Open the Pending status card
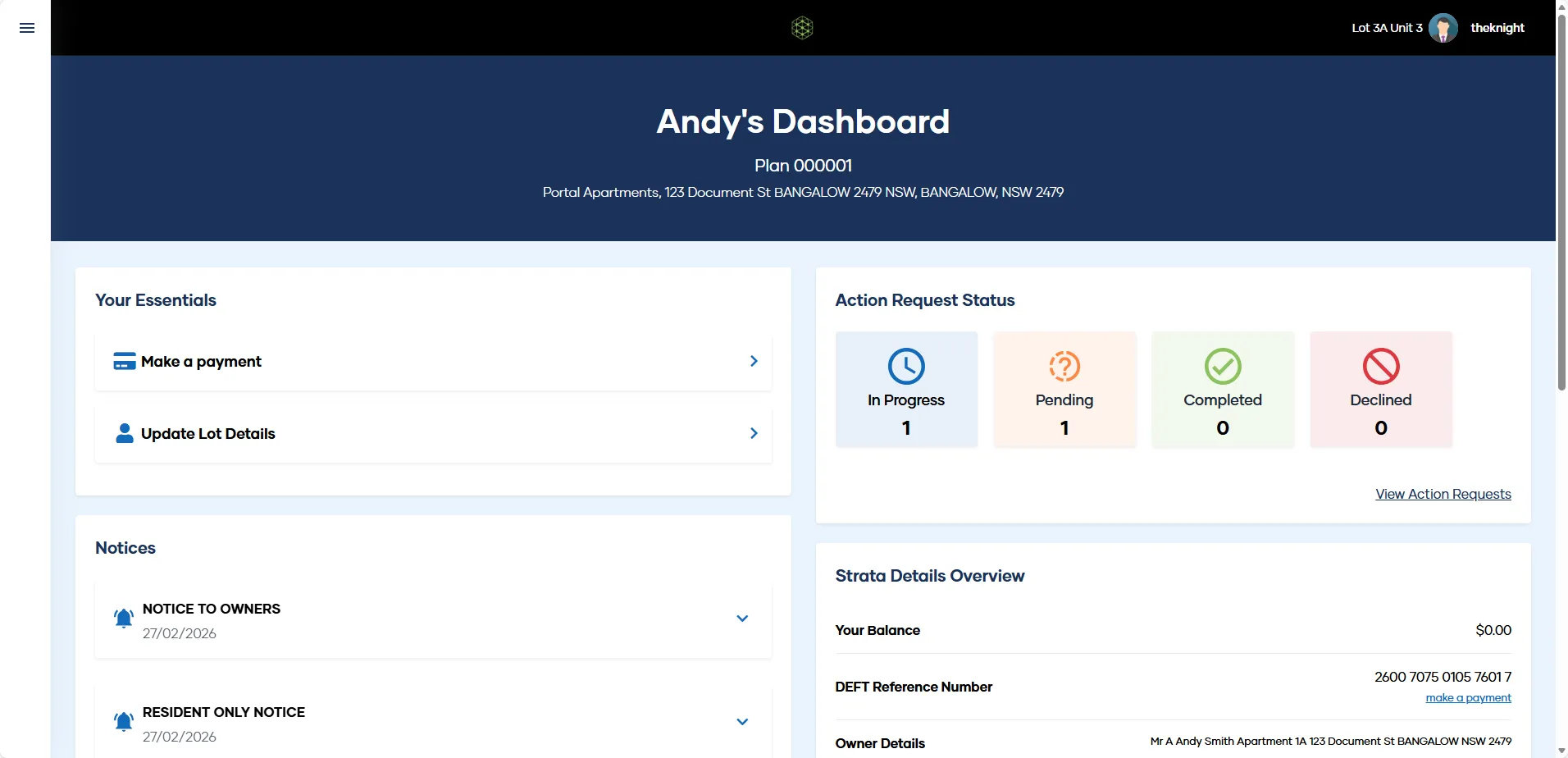1568x758 pixels. 1064,389
